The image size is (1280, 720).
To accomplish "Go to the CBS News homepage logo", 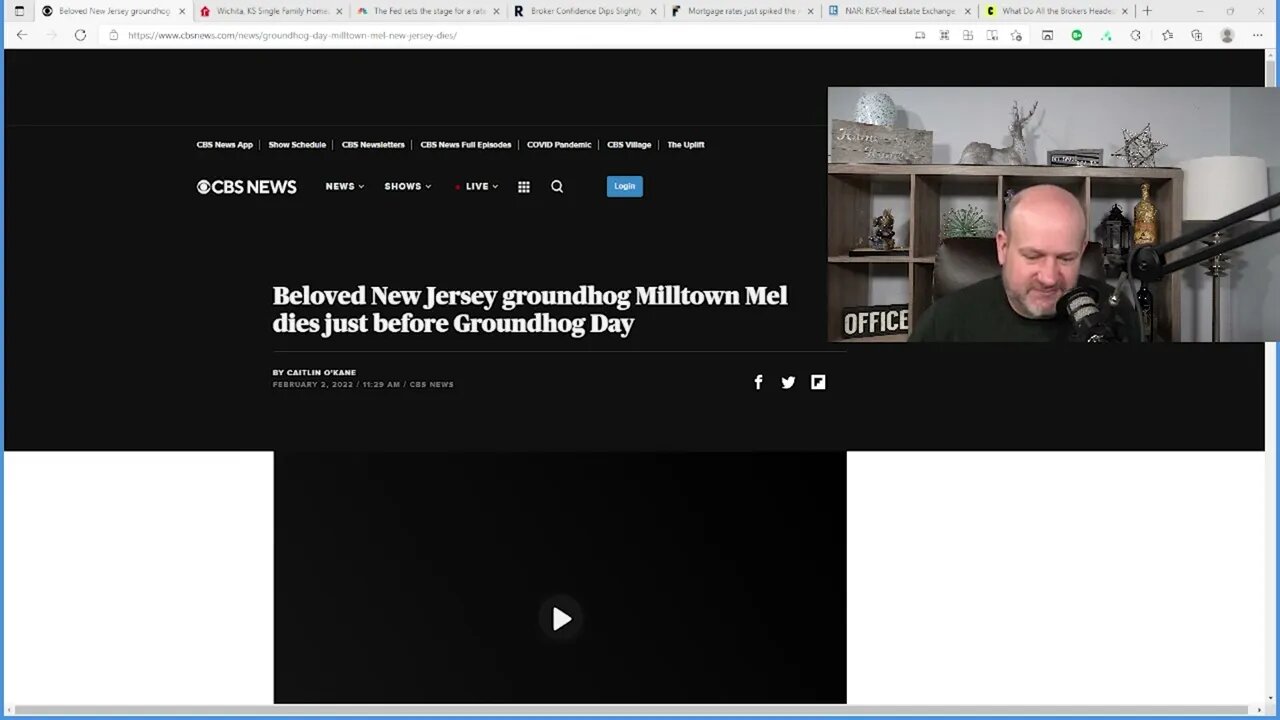I will point(247,187).
